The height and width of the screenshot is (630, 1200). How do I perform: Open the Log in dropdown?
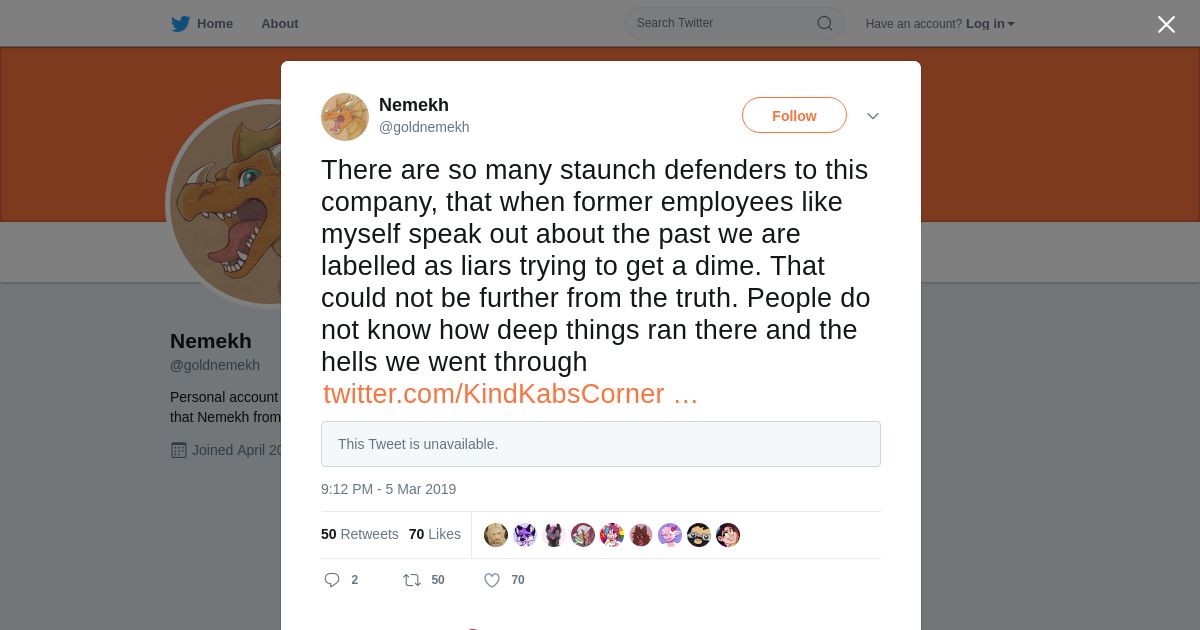pyautogui.click(x=990, y=24)
